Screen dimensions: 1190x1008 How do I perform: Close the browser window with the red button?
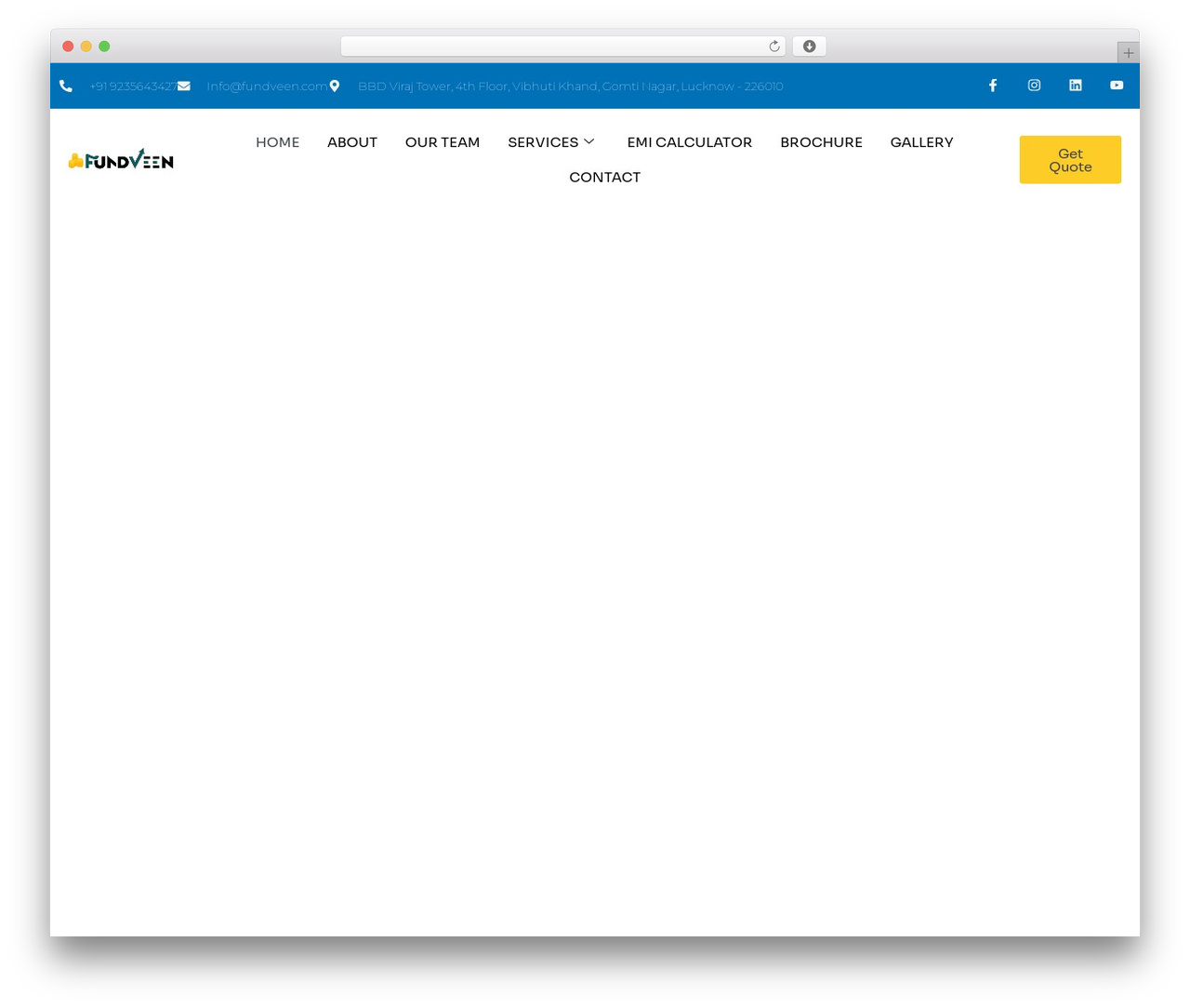click(x=68, y=46)
